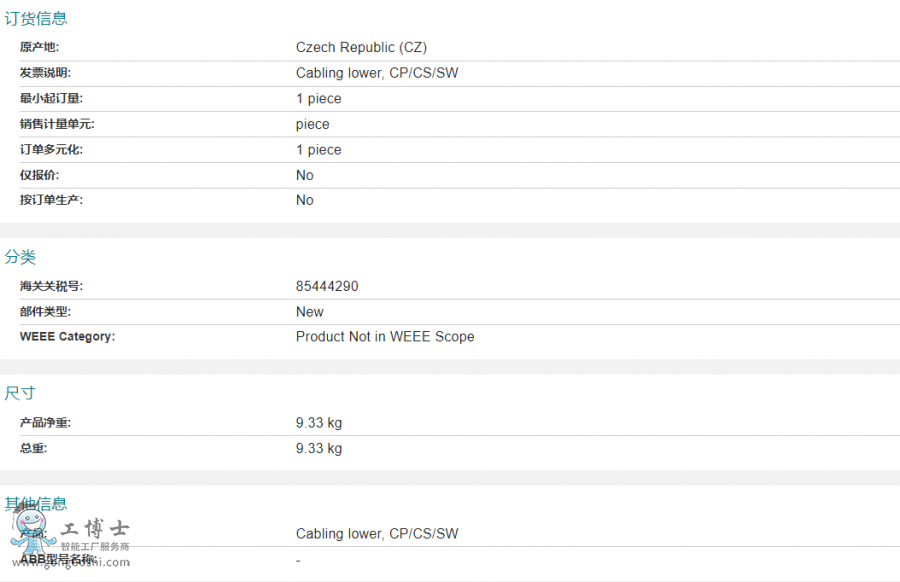Click the 发票说明 Cabling lower value
This screenshot has width=900, height=582.
[377, 73]
